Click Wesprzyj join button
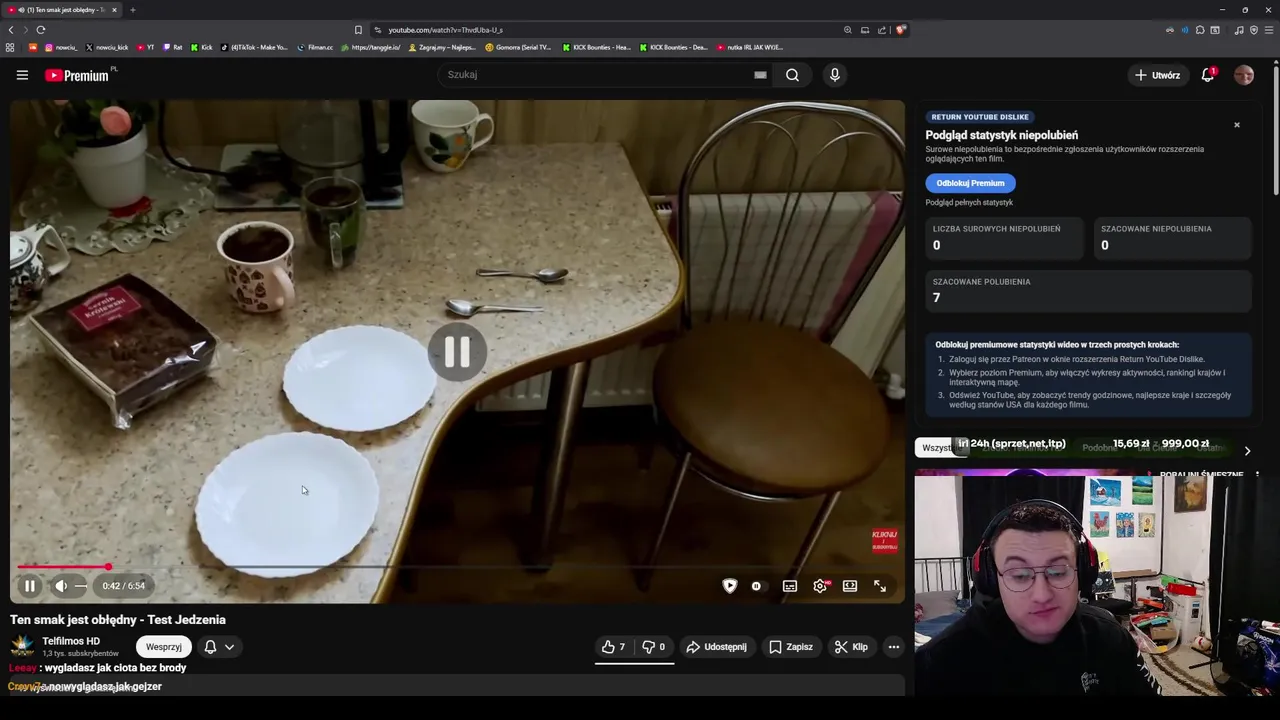The image size is (1280, 720). coord(164,647)
